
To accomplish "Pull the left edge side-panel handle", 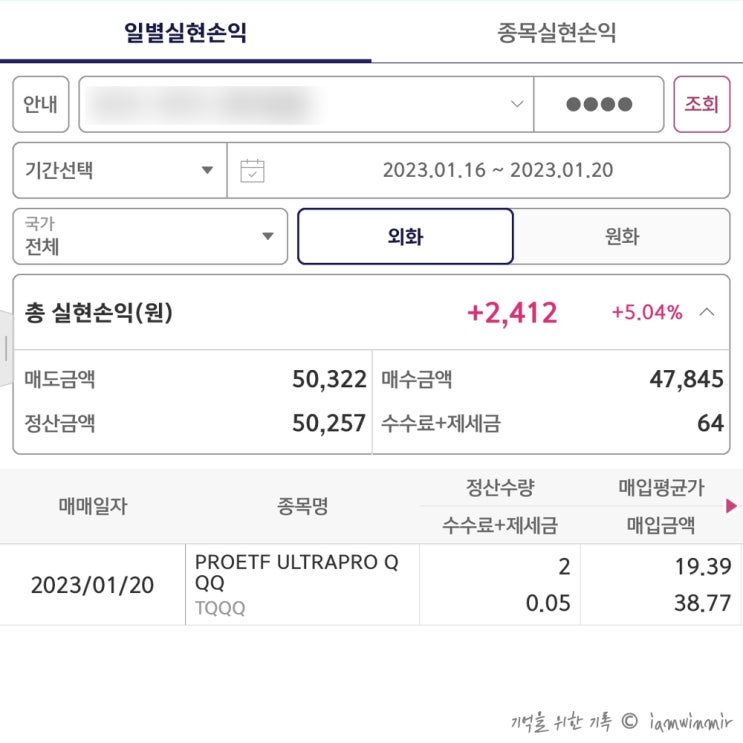I will point(6,347).
